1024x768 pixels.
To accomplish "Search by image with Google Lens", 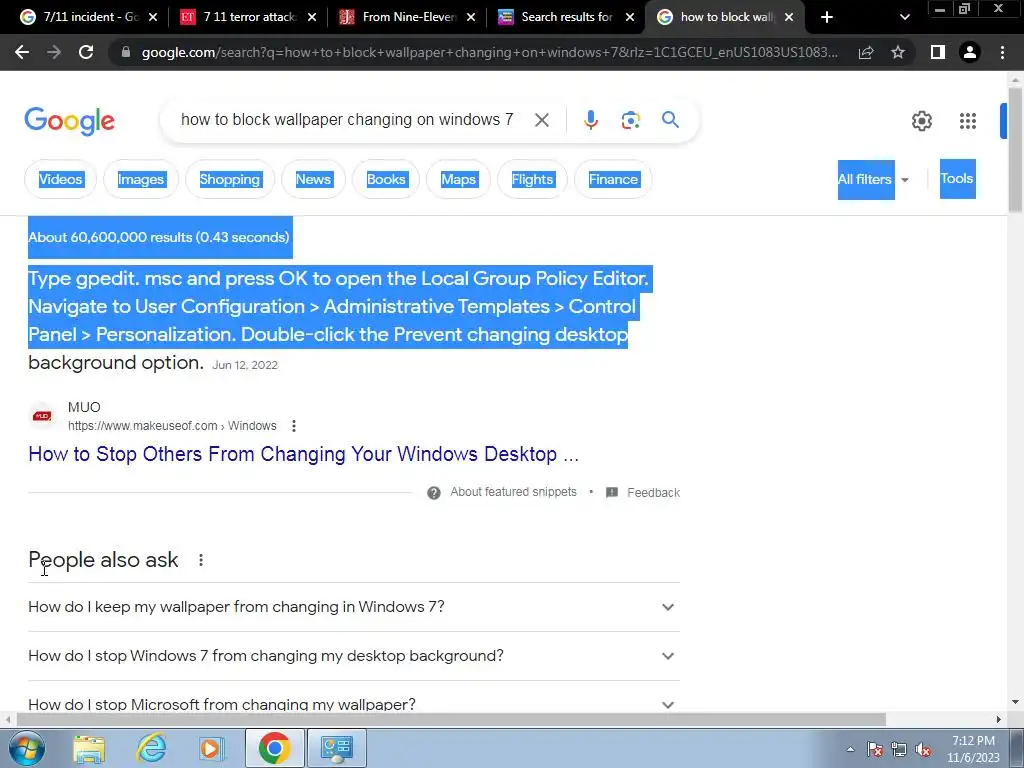I will point(630,120).
